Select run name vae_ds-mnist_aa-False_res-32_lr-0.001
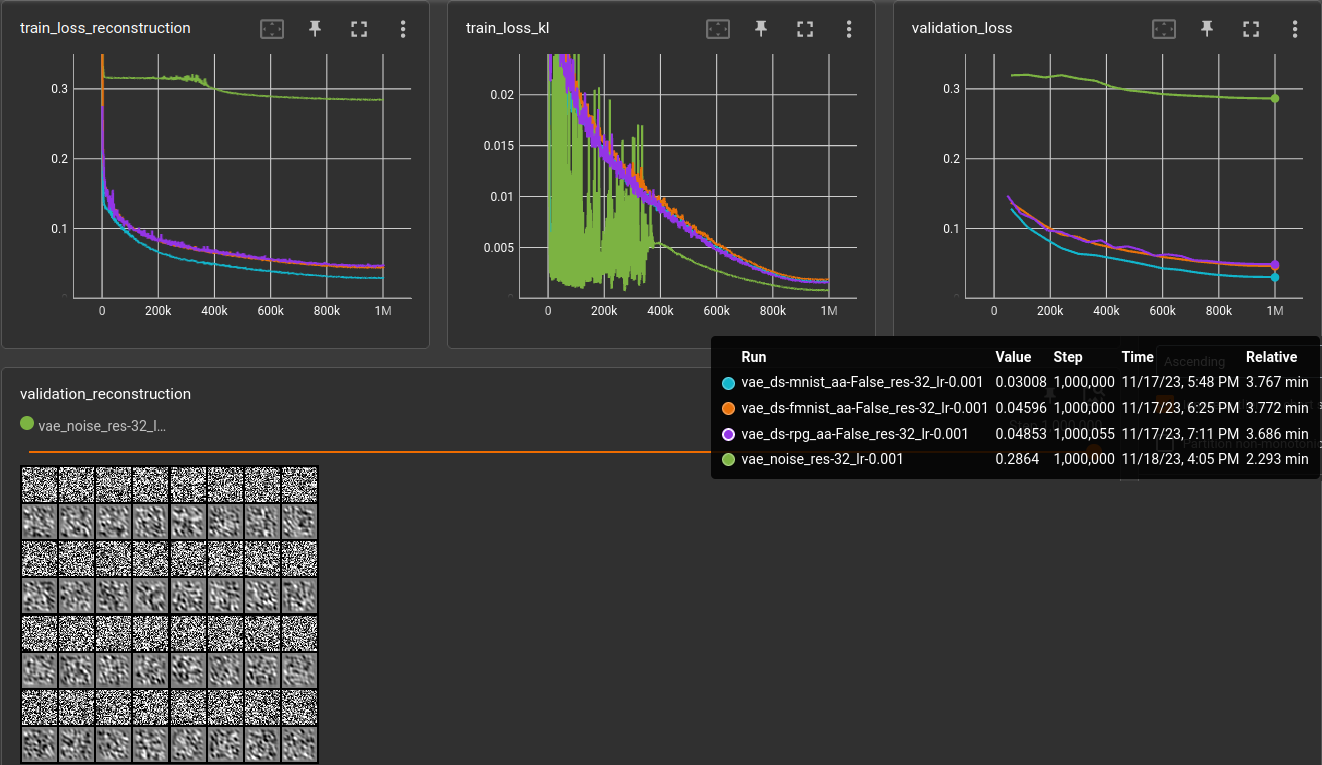The height and width of the screenshot is (765, 1322). 862,382
